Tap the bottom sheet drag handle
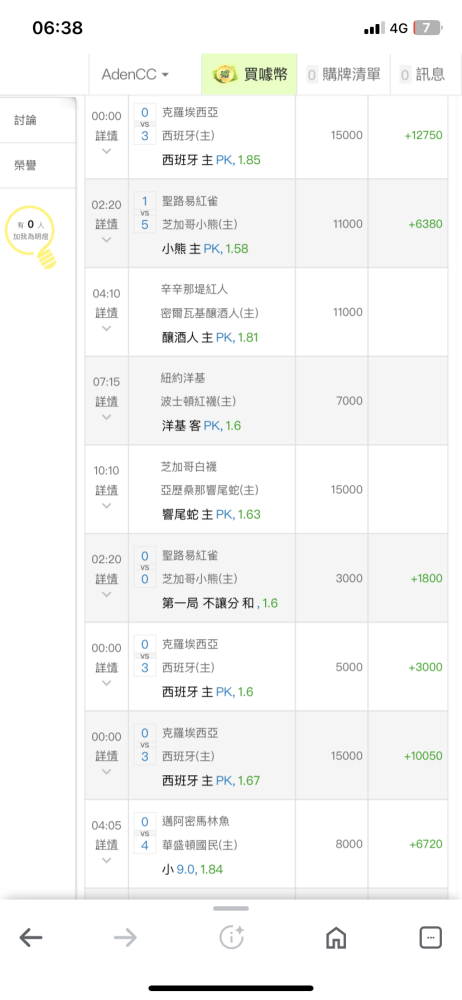This screenshot has width=462, height=1000. 231,908
